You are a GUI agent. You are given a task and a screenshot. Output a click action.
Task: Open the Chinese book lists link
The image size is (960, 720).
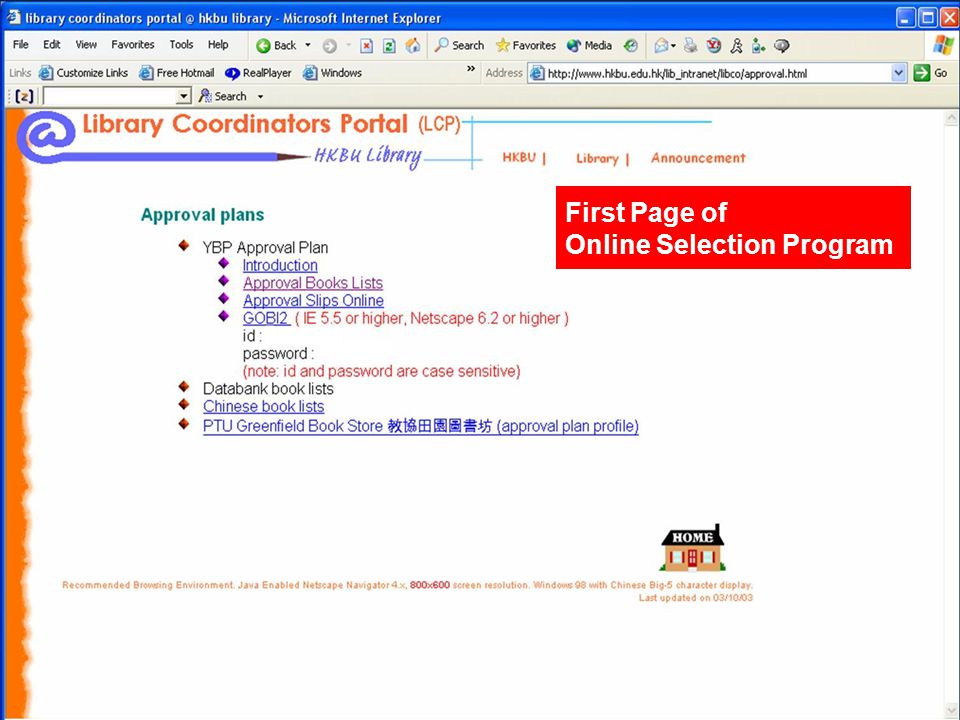(263, 407)
